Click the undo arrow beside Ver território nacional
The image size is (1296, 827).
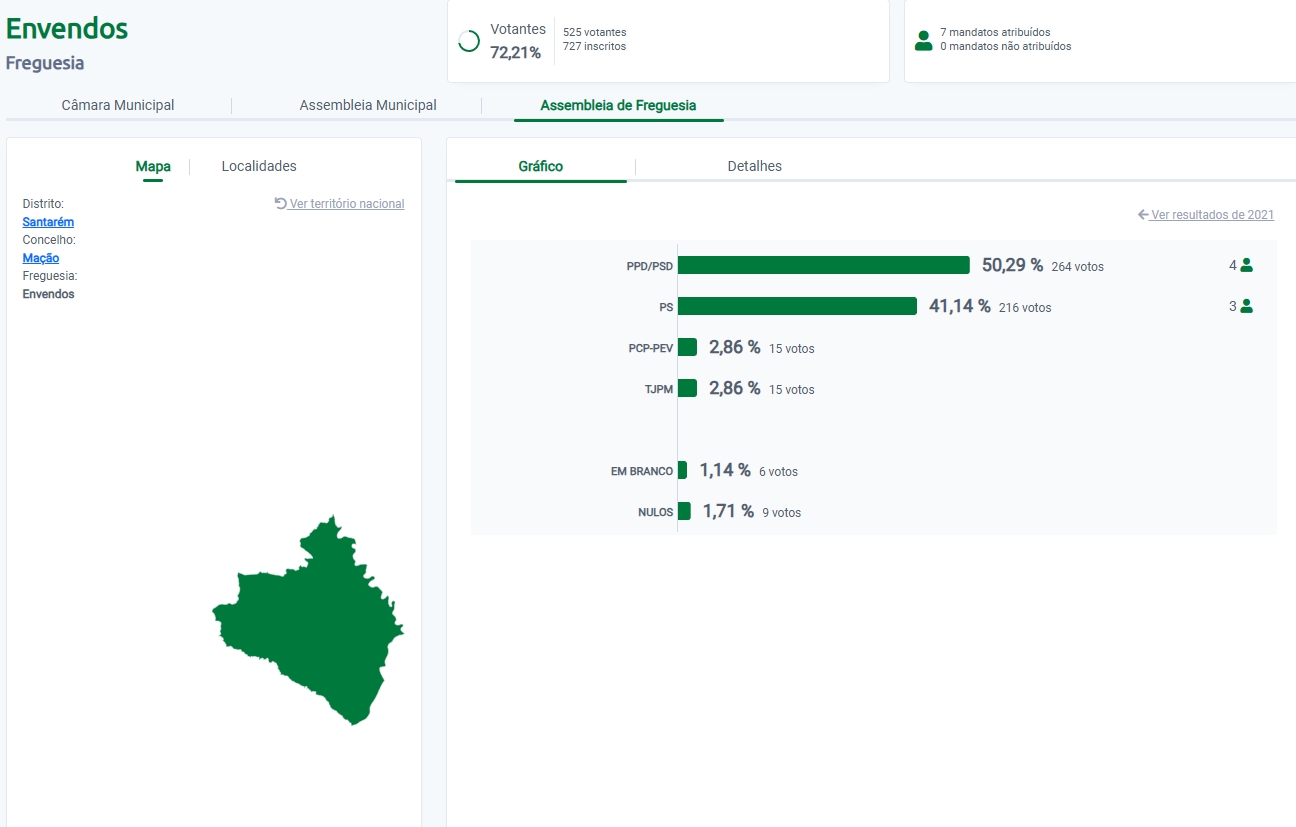(x=280, y=203)
